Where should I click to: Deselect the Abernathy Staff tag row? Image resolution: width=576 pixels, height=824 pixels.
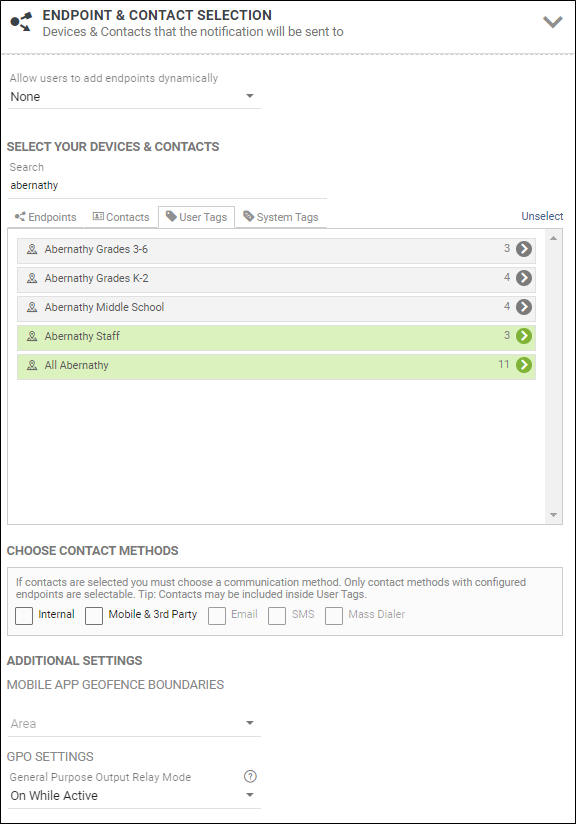pos(276,336)
